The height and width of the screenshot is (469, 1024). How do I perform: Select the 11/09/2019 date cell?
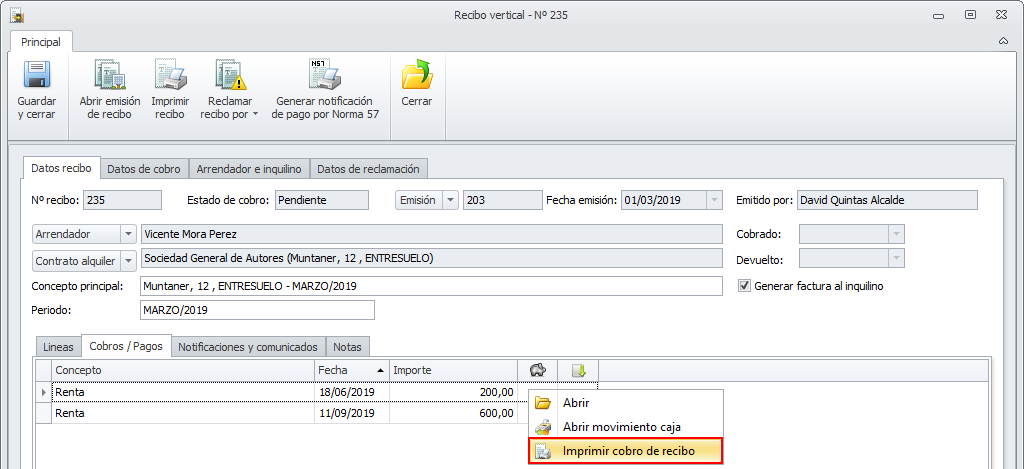(351, 413)
